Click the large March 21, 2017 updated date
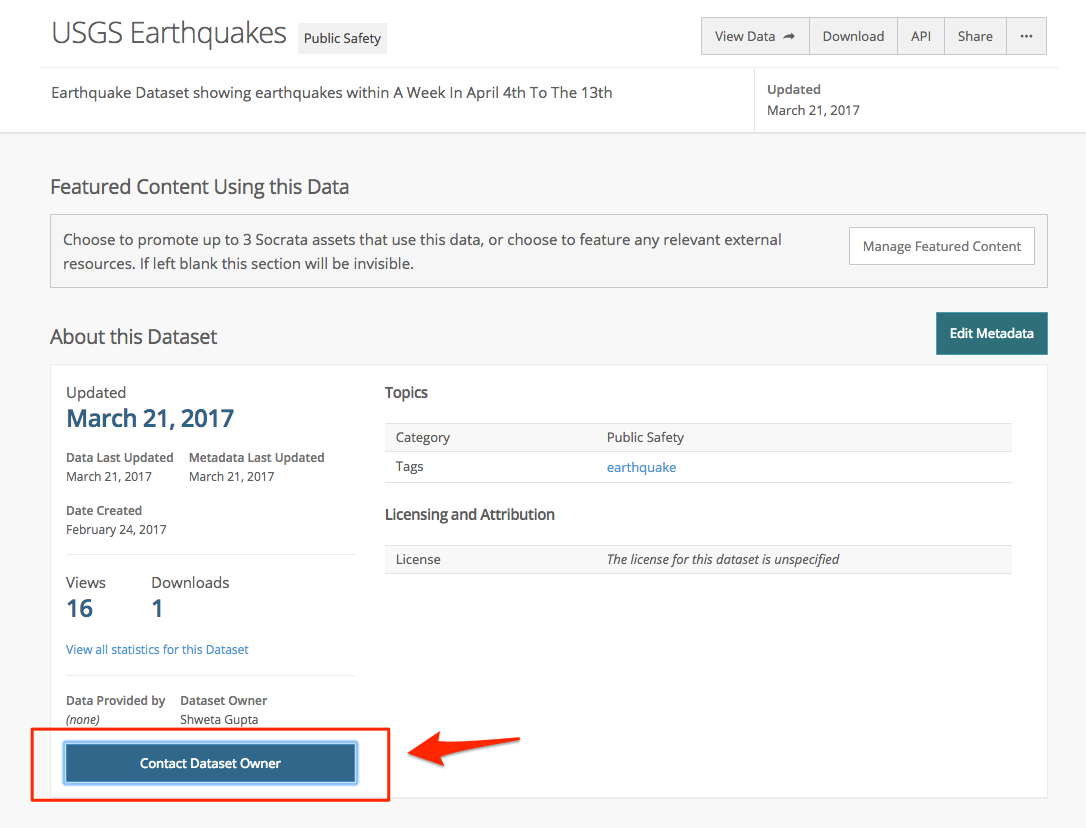Image resolution: width=1086 pixels, height=828 pixels. [150, 419]
